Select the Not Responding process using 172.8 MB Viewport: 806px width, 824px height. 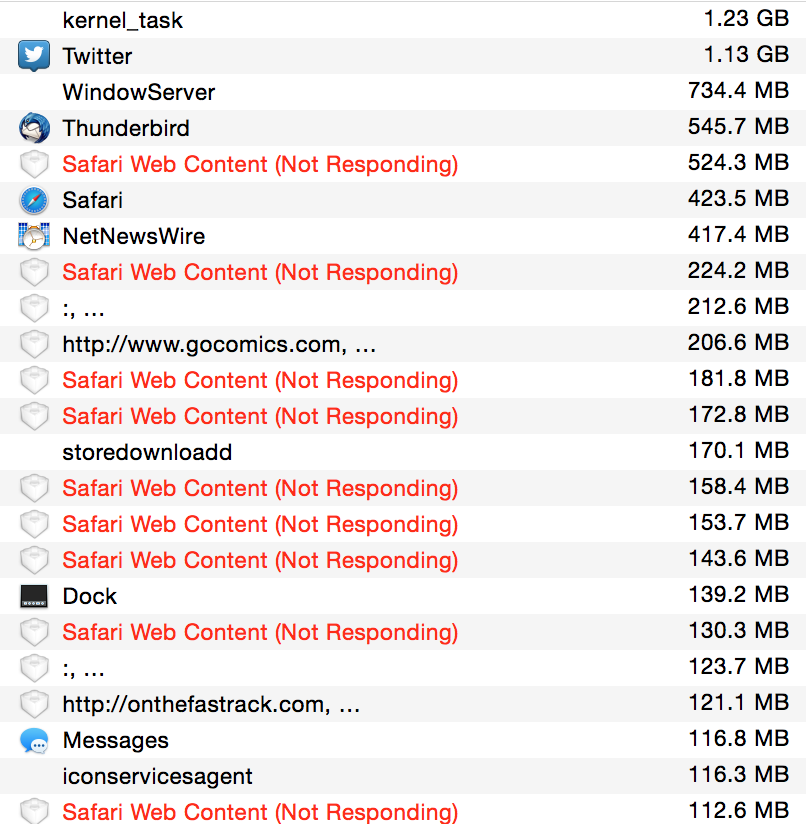(260, 417)
